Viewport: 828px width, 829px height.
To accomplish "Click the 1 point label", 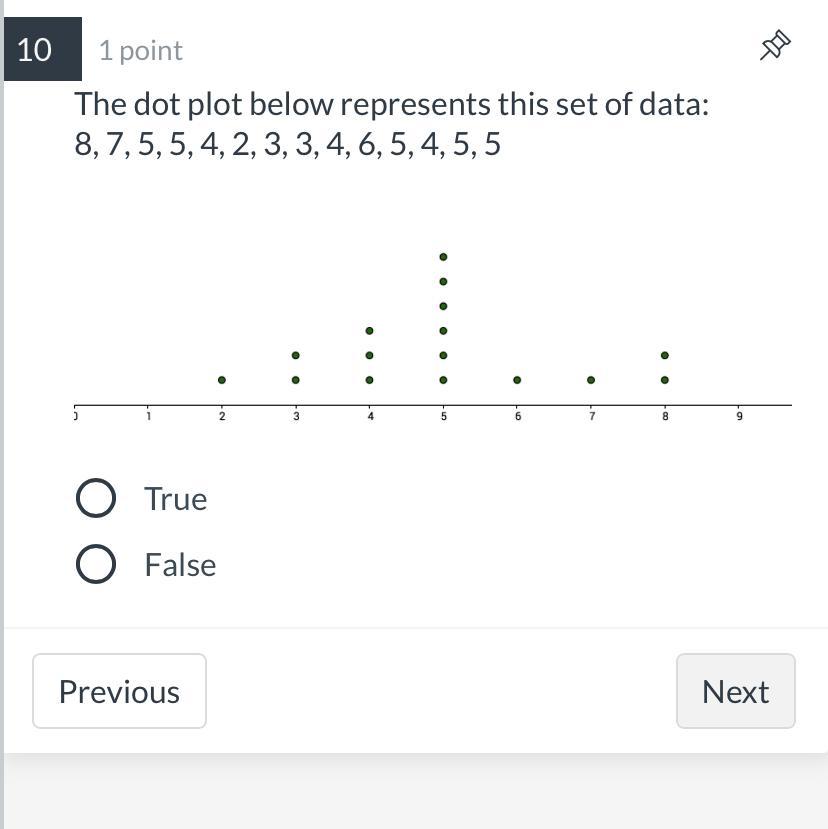I will click(x=141, y=50).
